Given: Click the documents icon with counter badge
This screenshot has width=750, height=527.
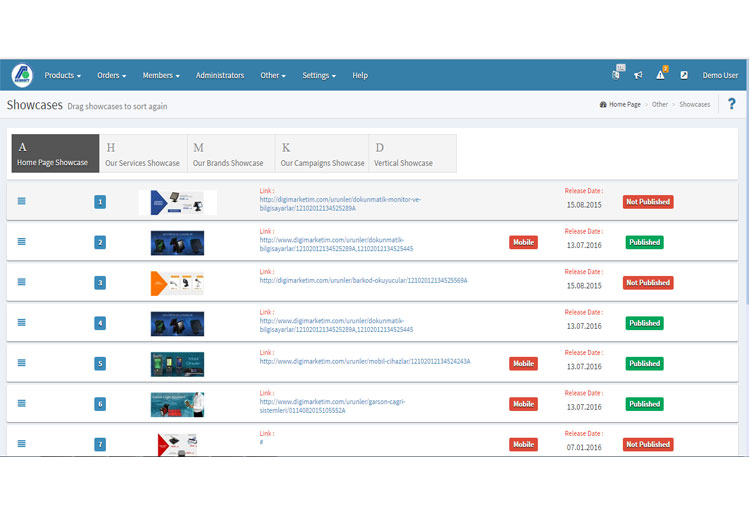Looking at the screenshot, I should point(618,74).
